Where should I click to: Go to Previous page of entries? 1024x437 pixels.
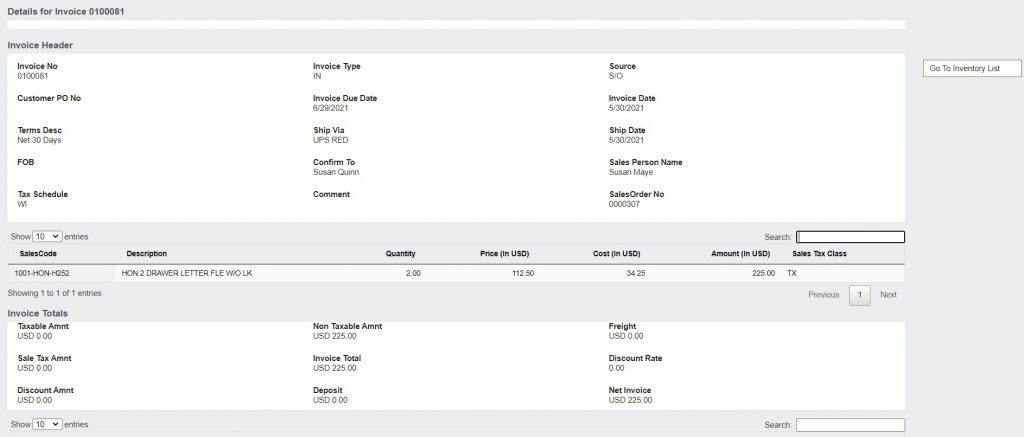824,295
